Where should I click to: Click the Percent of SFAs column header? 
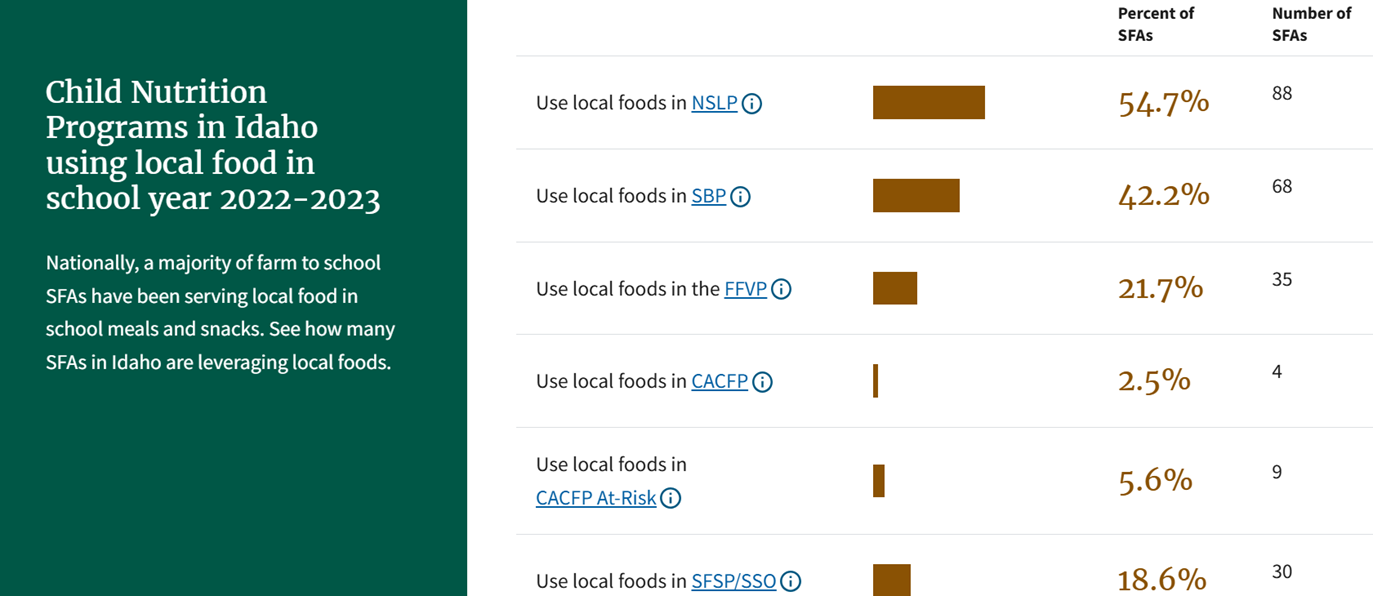pos(1155,24)
